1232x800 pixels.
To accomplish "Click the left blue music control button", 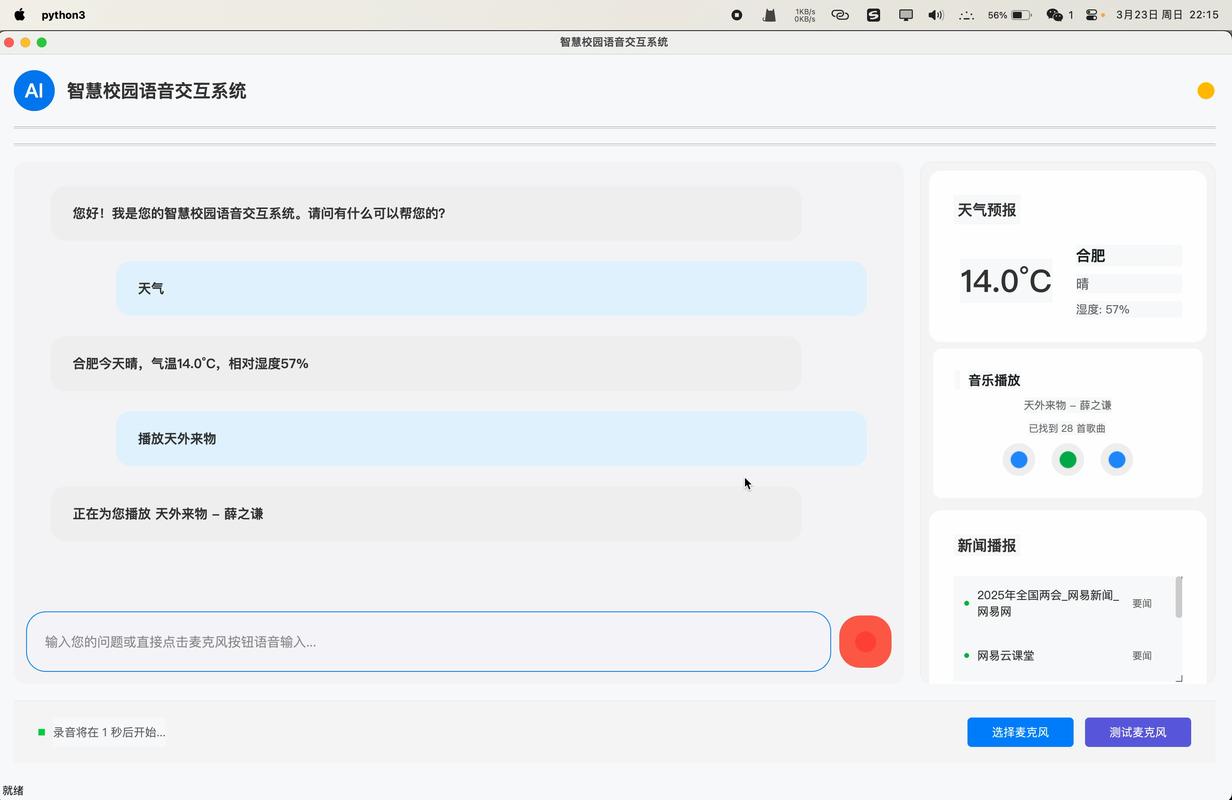I will pos(1019,460).
